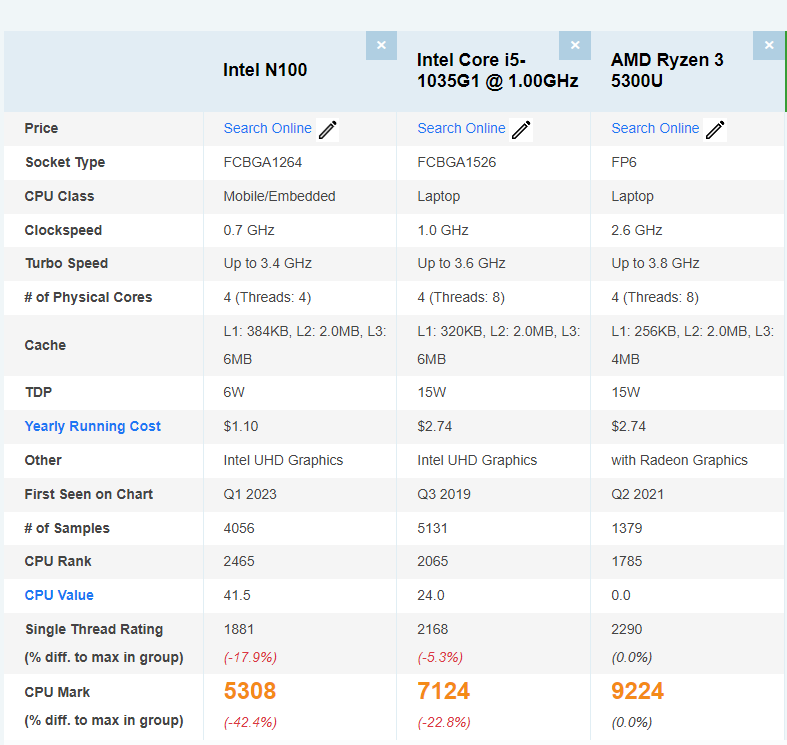Edit price pencil icon for Core i5-1035G1
The width and height of the screenshot is (787, 745).
point(521,130)
